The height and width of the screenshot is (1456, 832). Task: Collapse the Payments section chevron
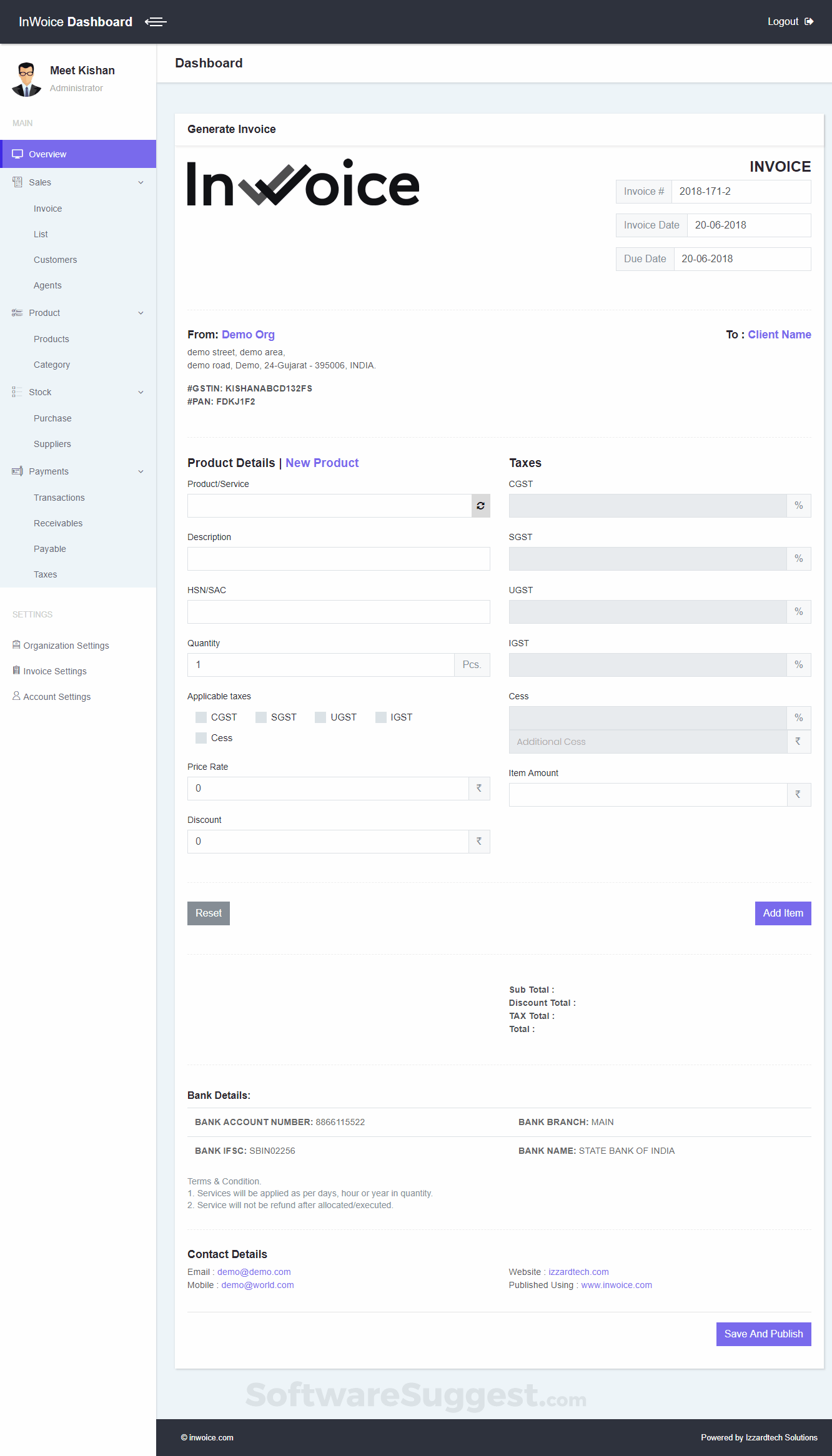click(141, 471)
